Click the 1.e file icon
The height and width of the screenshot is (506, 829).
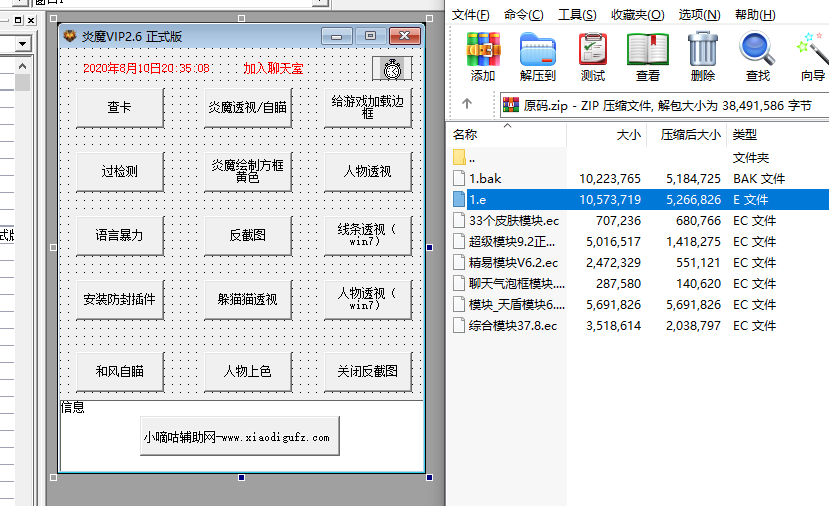(x=459, y=199)
